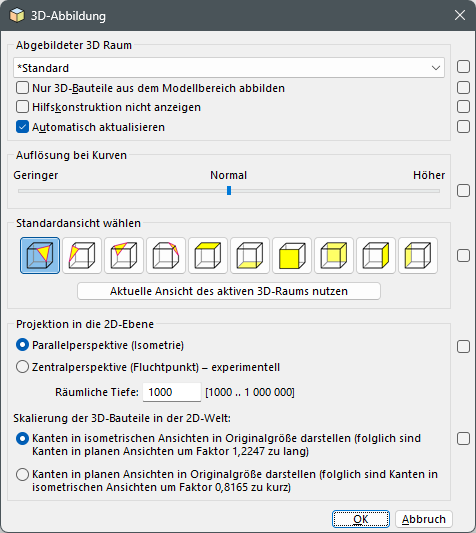Enable Nur 3D-Bauteile aus dem Modellbereich abbilden
The height and width of the screenshot is (533, 476).
(22, 88)
